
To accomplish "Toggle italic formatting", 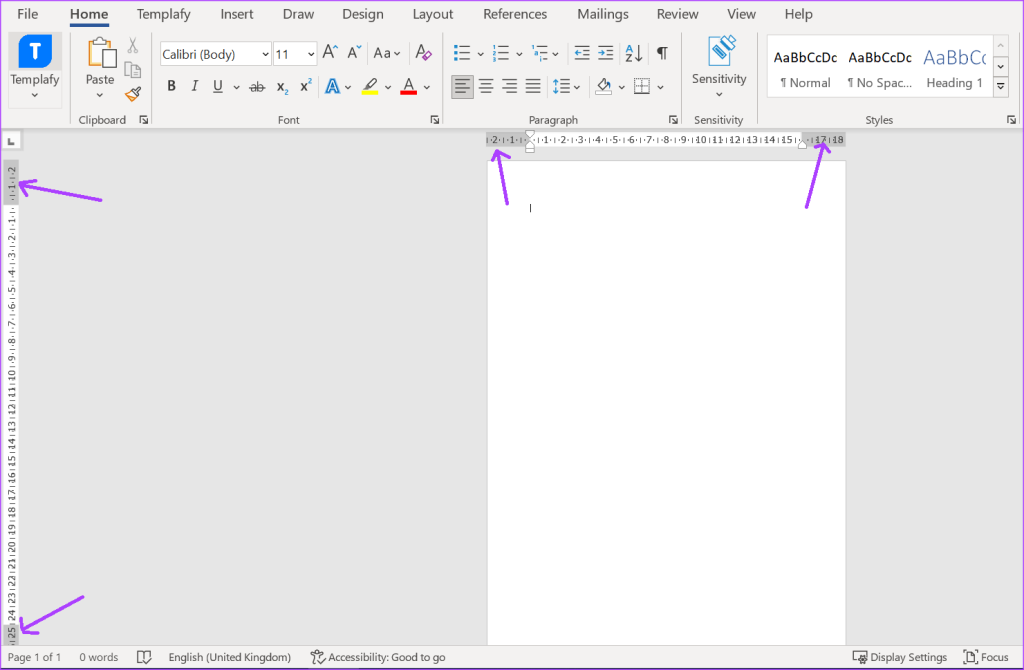I will [x=194, y=86].
